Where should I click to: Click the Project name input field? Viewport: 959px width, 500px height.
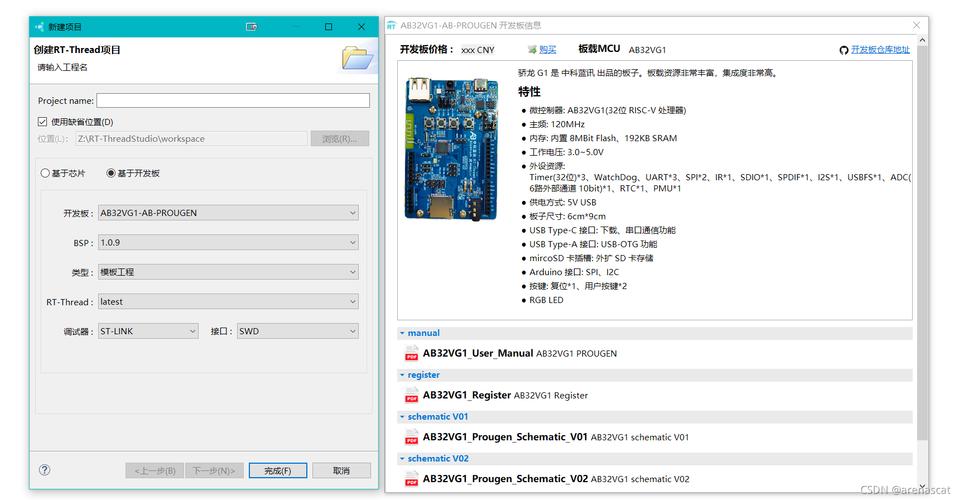coord(233,100)
